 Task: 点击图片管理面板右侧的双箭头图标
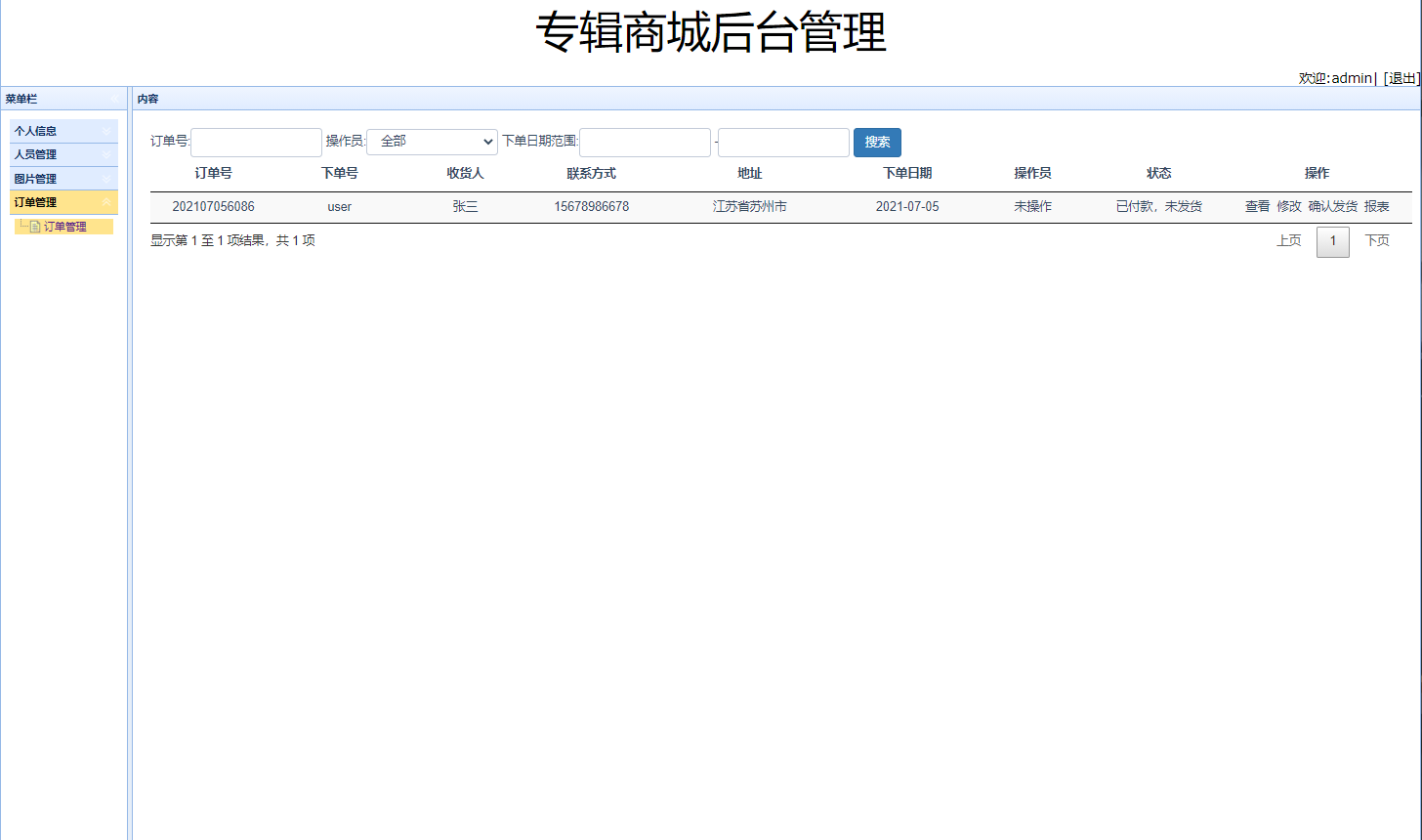point(107,178)
